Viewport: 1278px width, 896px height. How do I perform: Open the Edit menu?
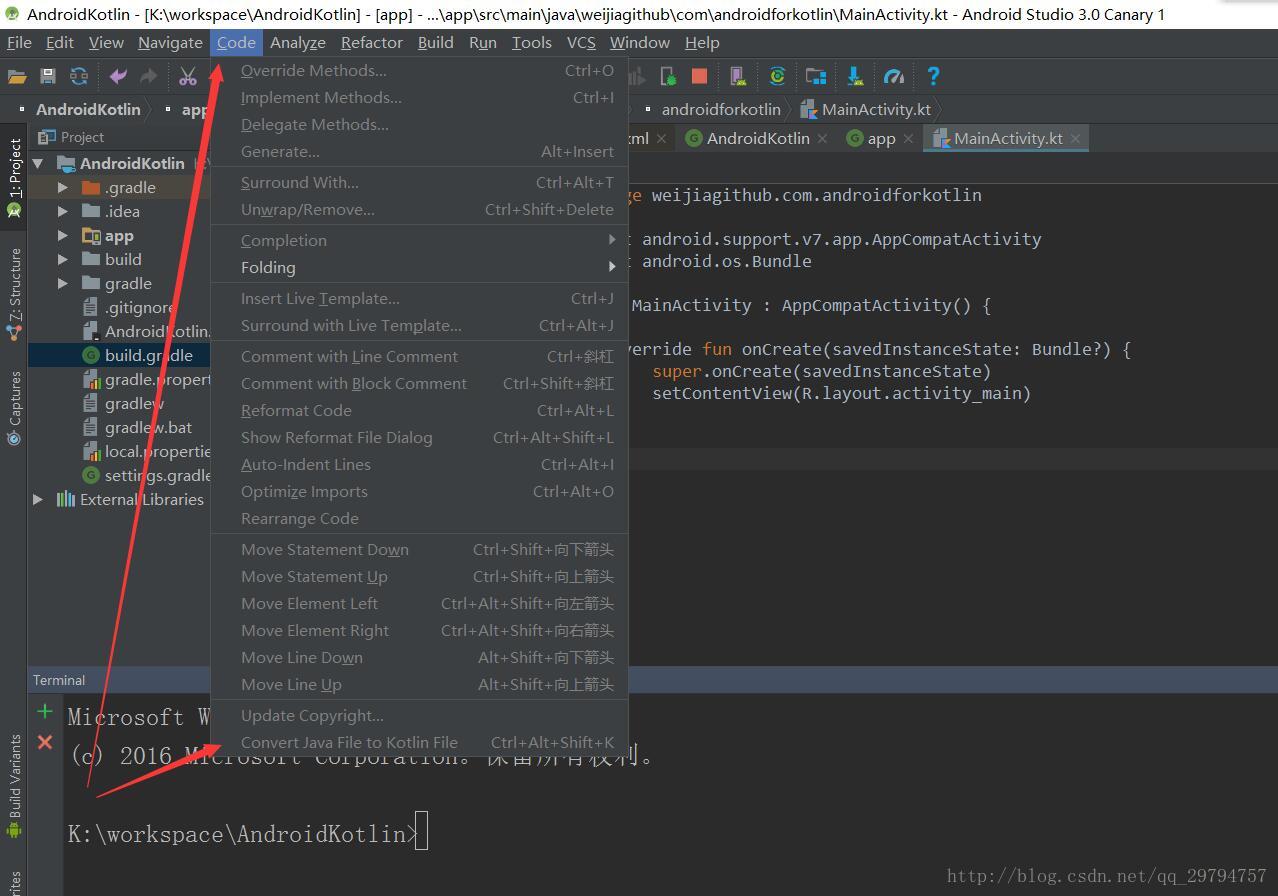tap(60, 42)
